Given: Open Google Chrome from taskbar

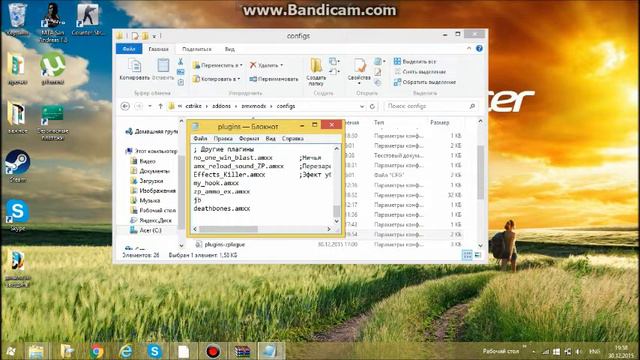Looking at the screenshot, I should pyautogui.click(x=96, y=351).
